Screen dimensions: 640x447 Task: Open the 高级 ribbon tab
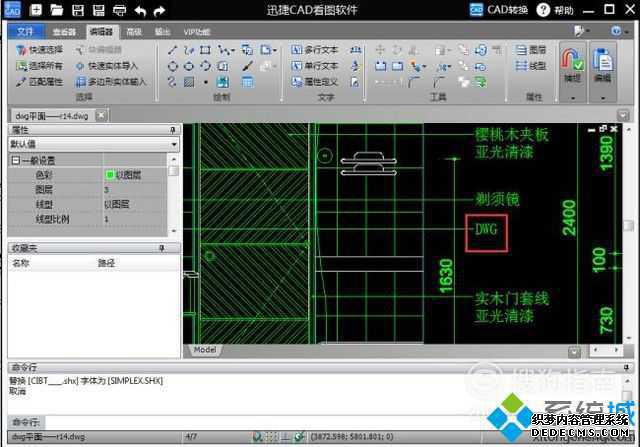point(134,32)
